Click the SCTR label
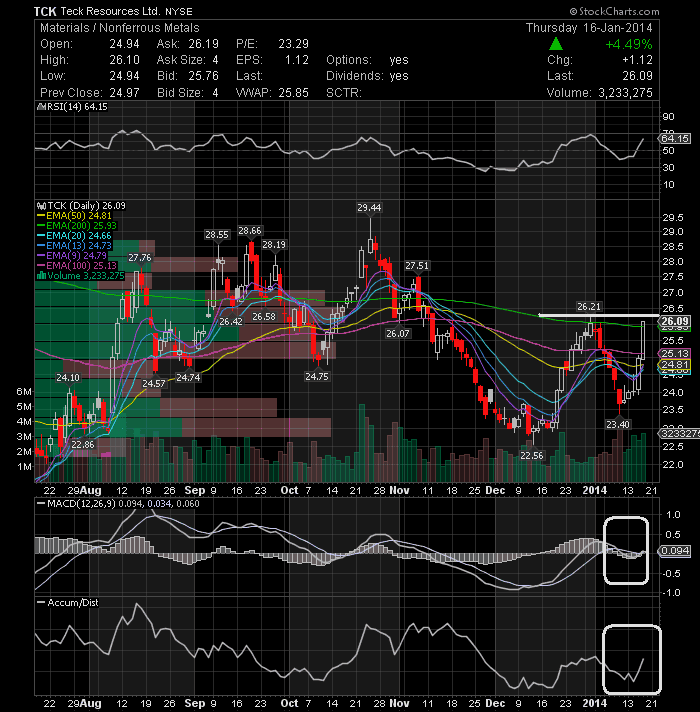Screen dimensions: 700x712 (344, 93)
